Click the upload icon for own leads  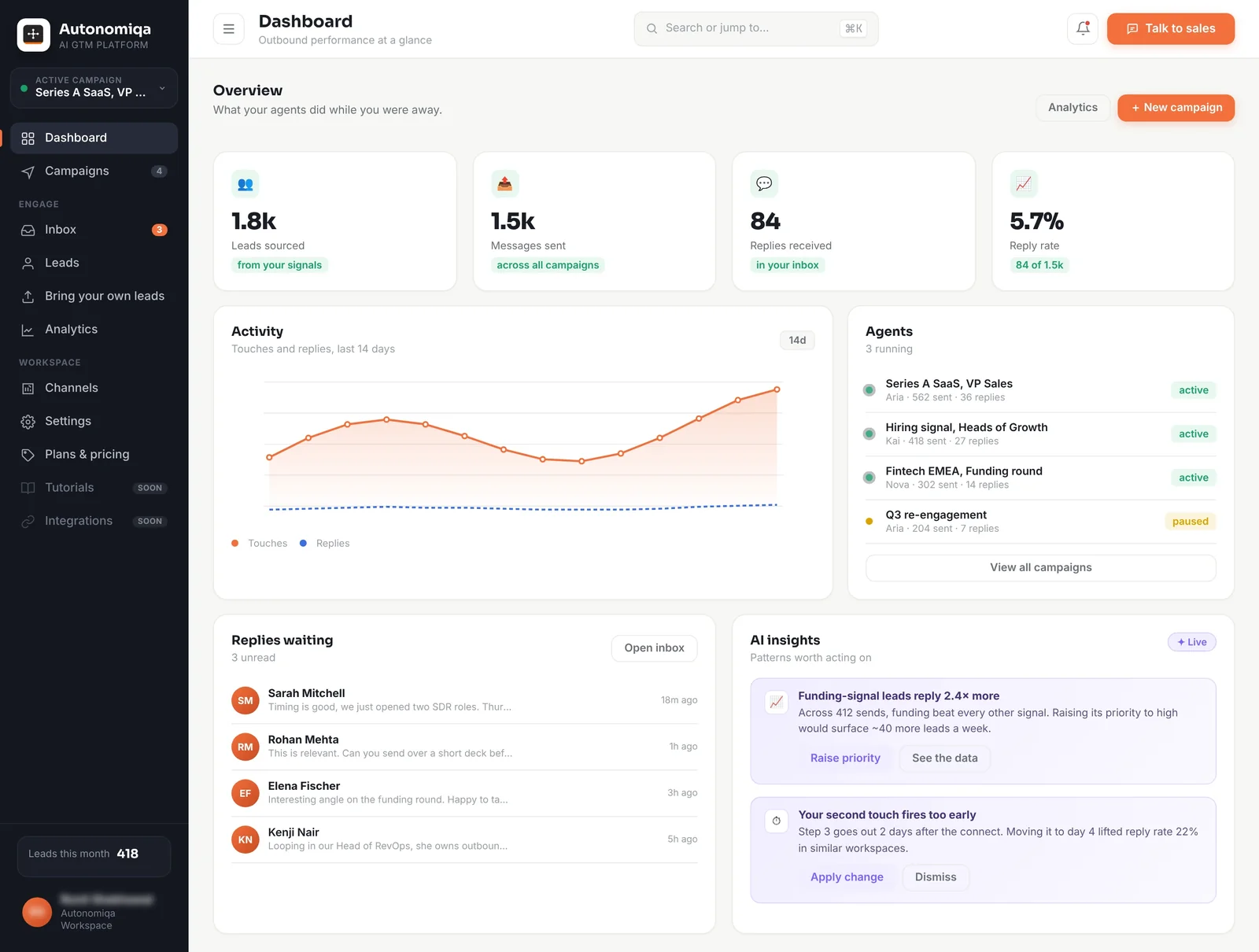[28, 297]
